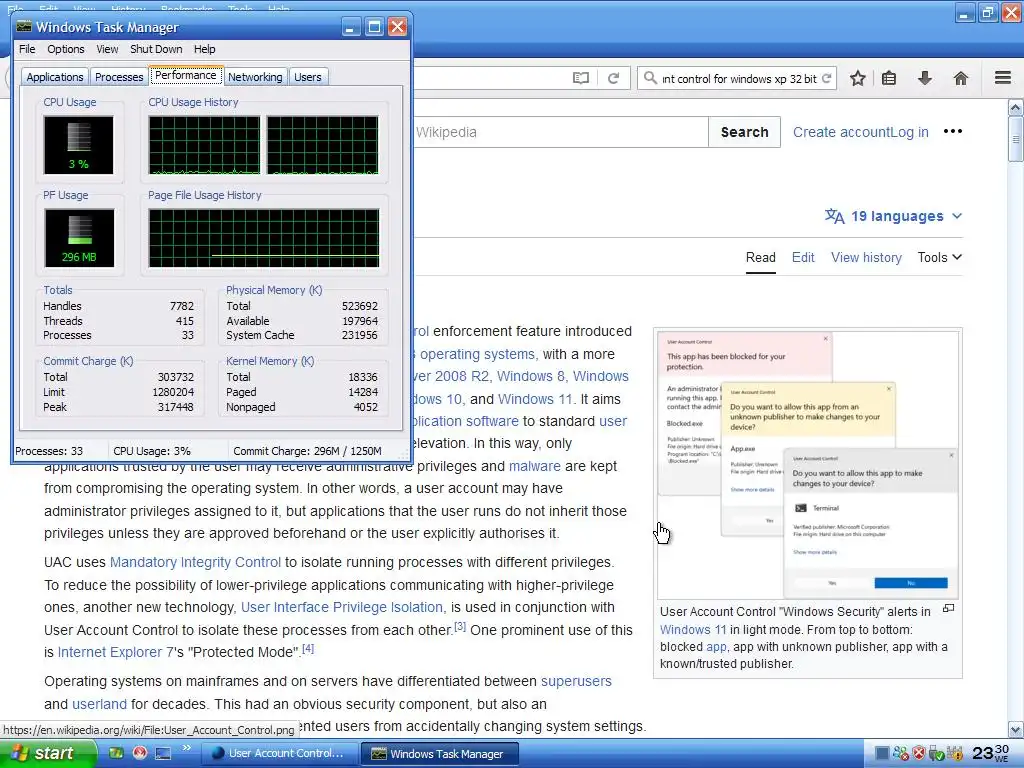Viewport: 1024px width, 768px height.
Task: Switch to the Applications tab
Action: point(55,77)
